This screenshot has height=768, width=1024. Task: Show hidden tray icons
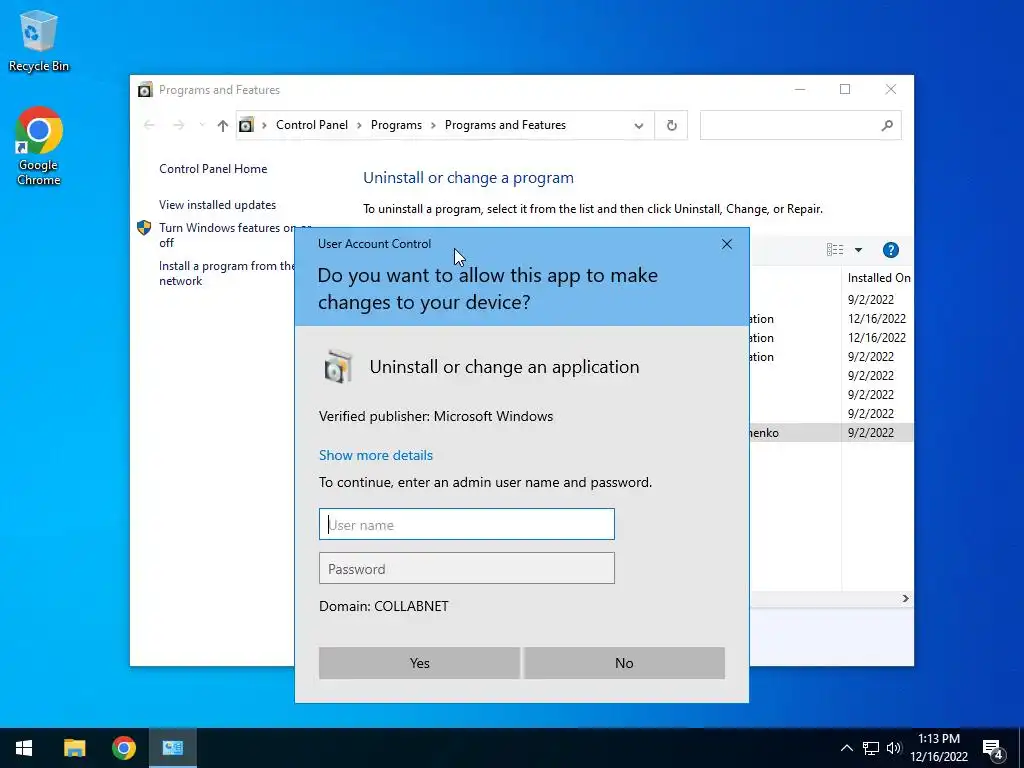pos(846,748)
